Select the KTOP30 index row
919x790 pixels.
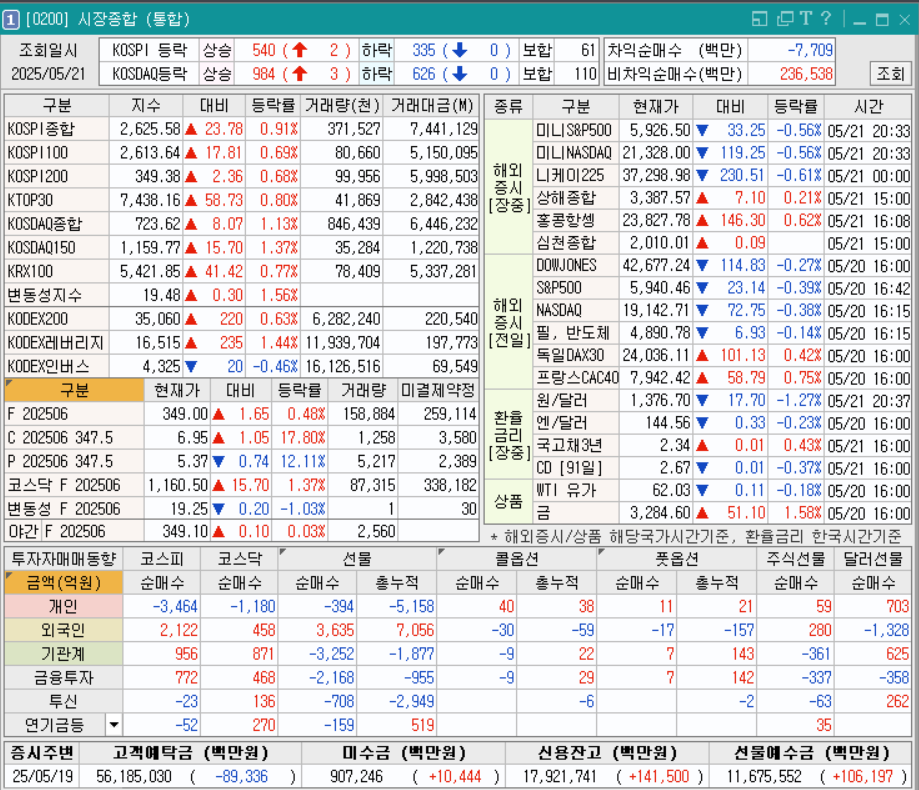coord(241,200)
